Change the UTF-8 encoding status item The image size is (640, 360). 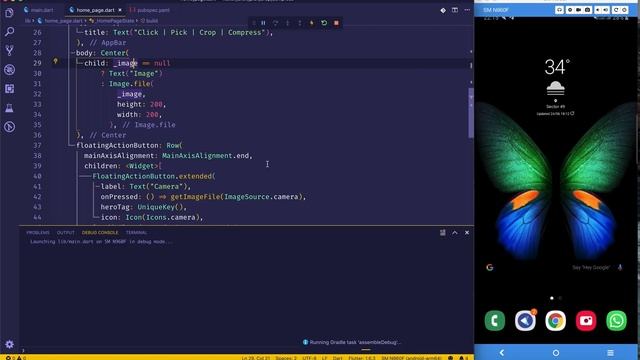(309, 358)
